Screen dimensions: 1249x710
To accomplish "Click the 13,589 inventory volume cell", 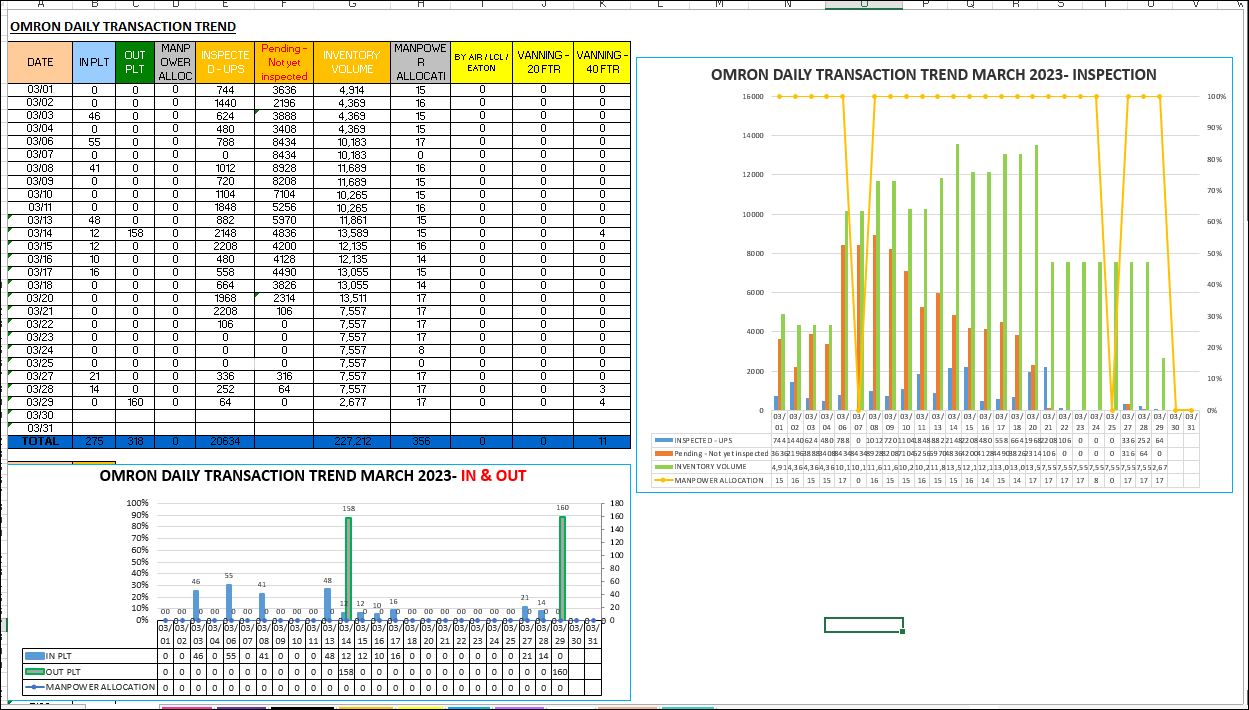I will [351, 233].
